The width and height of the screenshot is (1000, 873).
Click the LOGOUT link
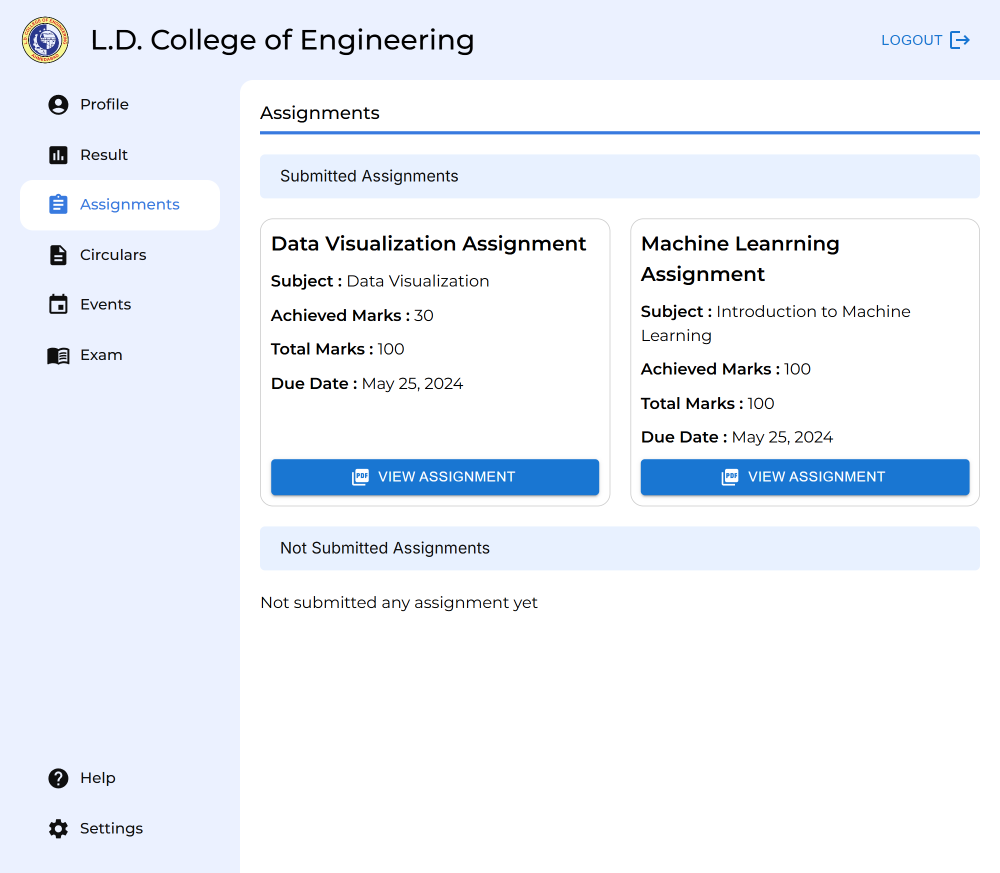click(911, 40)
